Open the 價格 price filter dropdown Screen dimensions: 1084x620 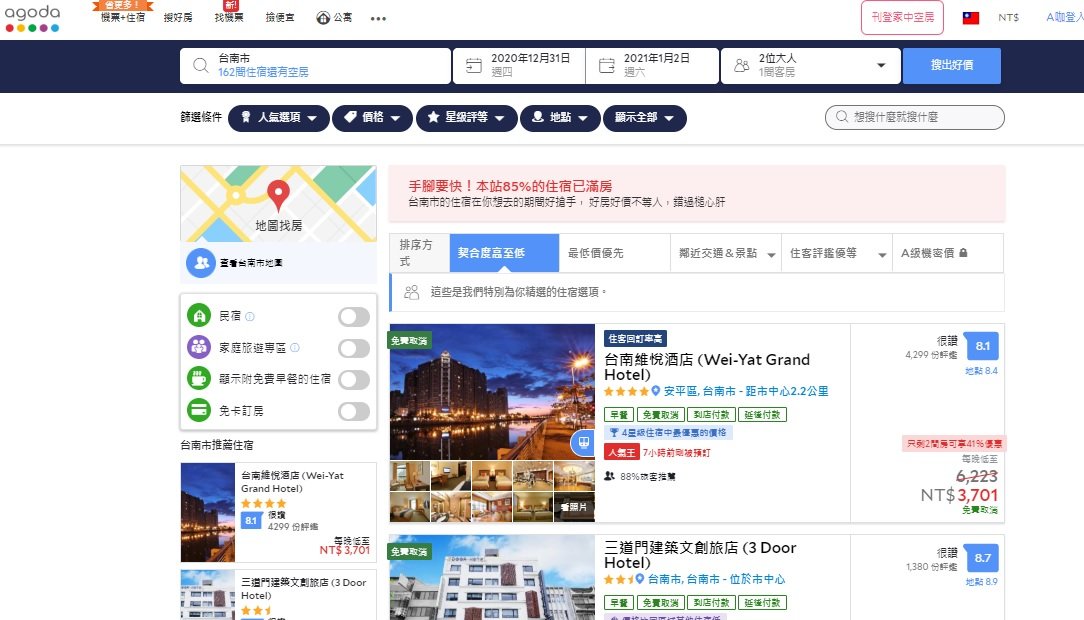tap(372, 117)
